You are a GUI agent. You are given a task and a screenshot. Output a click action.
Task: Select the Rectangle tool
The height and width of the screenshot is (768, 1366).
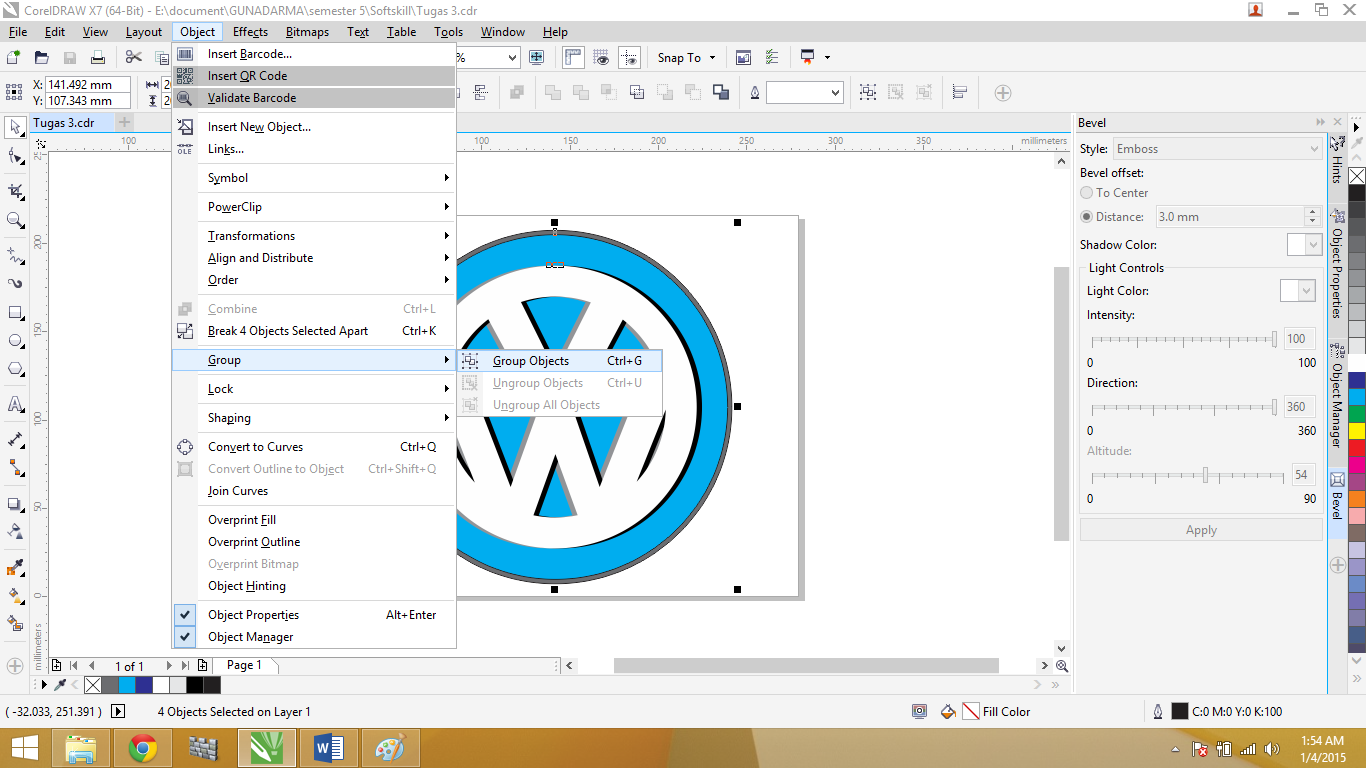(14, 314)
